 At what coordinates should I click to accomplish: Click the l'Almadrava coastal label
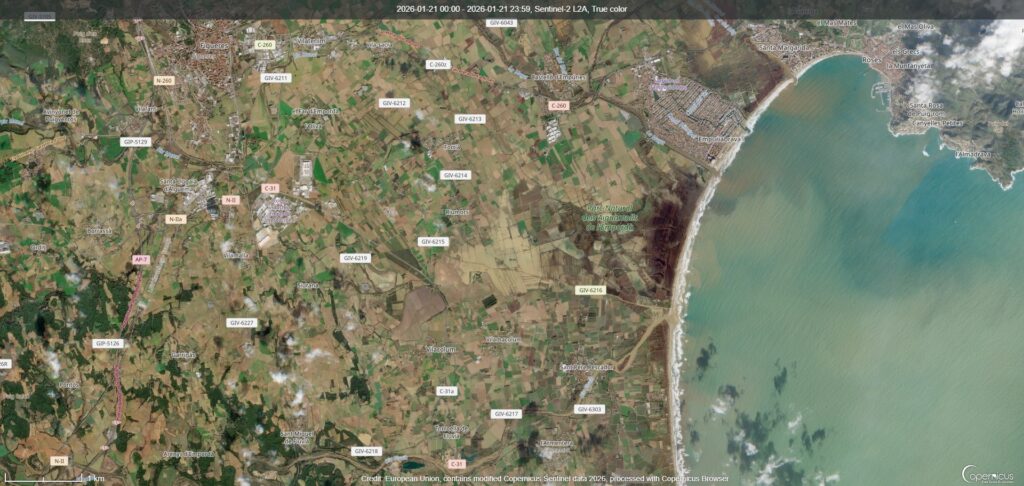(x=972, y=155)
